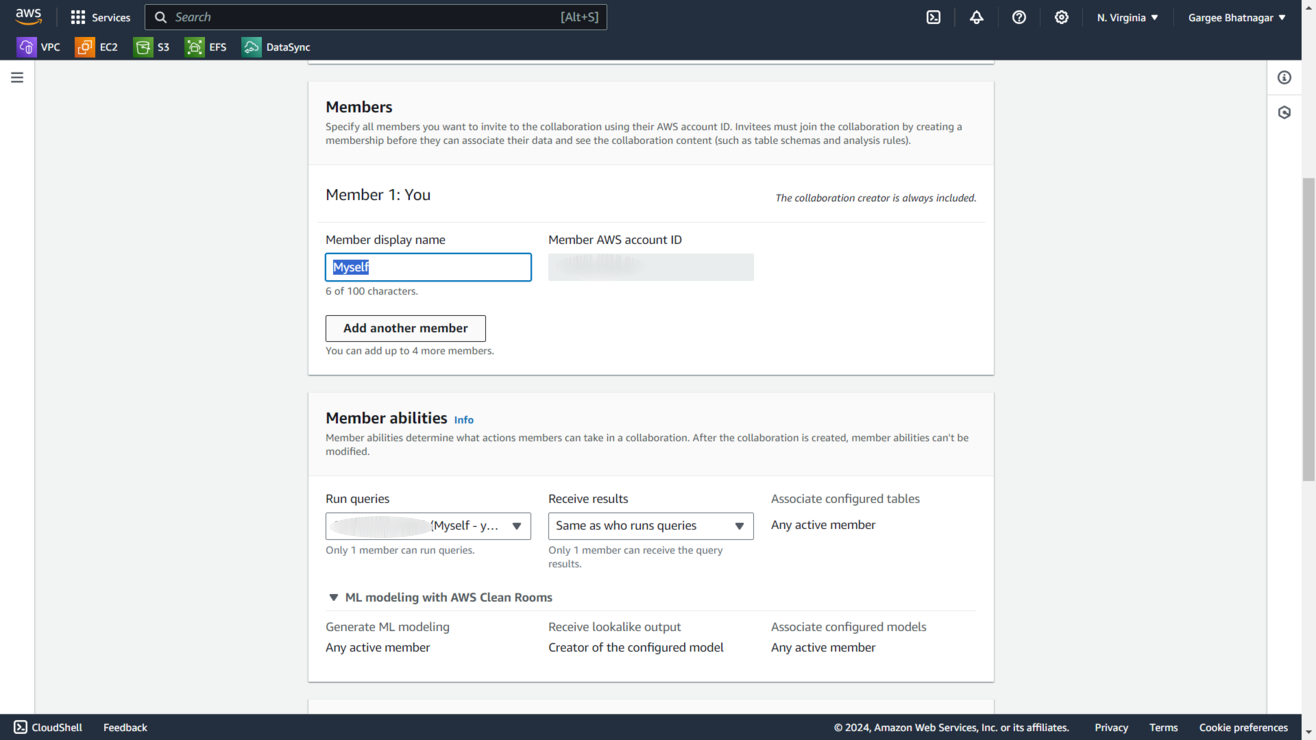The width and height of the screenshot is (1316, 740).
Task: Open the side navigation hamburger menu
Action: (x=17, y=78)
